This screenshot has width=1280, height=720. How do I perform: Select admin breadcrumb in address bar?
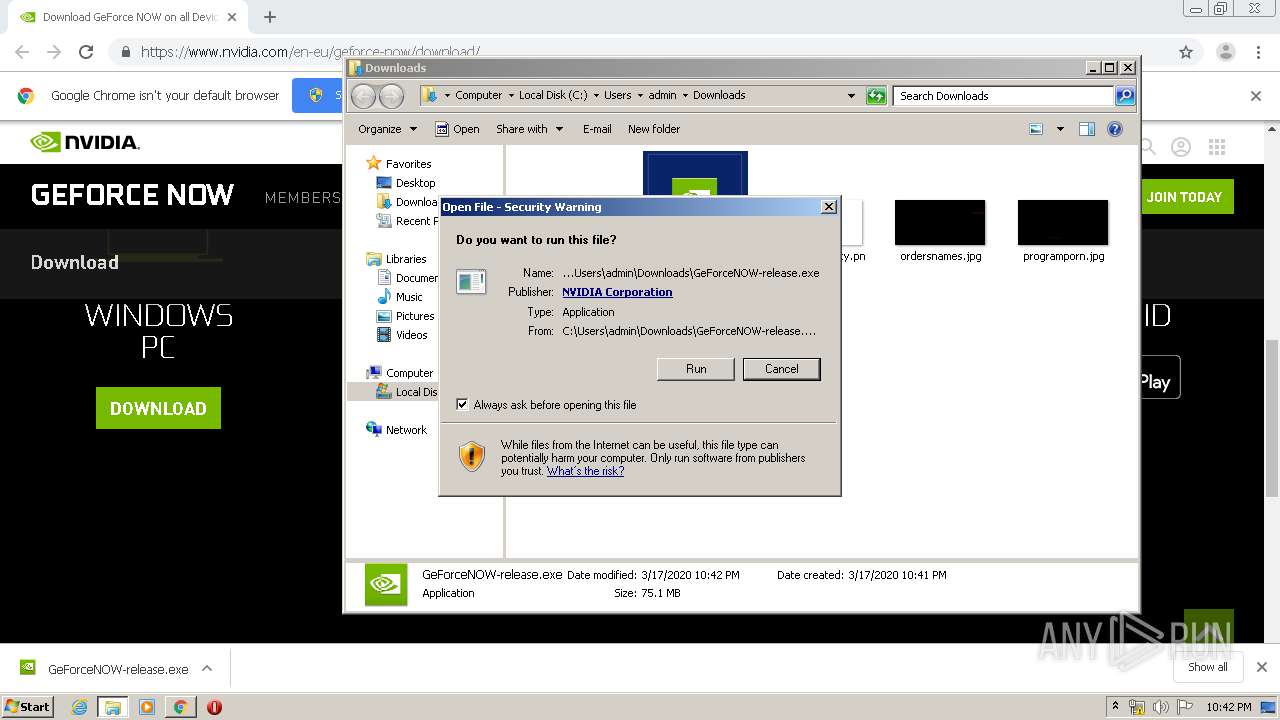pyautogui.click(x=662, y=95)
